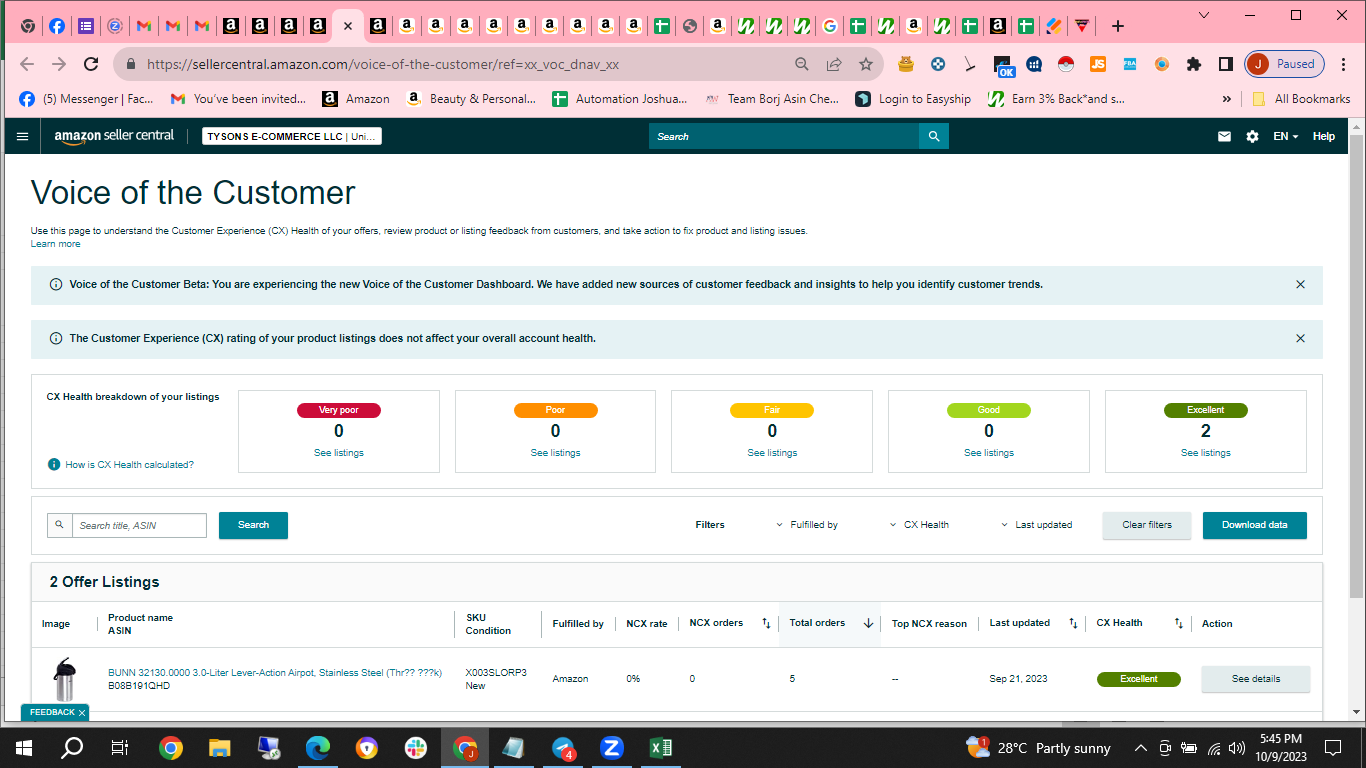
Task: Click the Search title, ASIN input field
Action: click(x=139, y=525)
